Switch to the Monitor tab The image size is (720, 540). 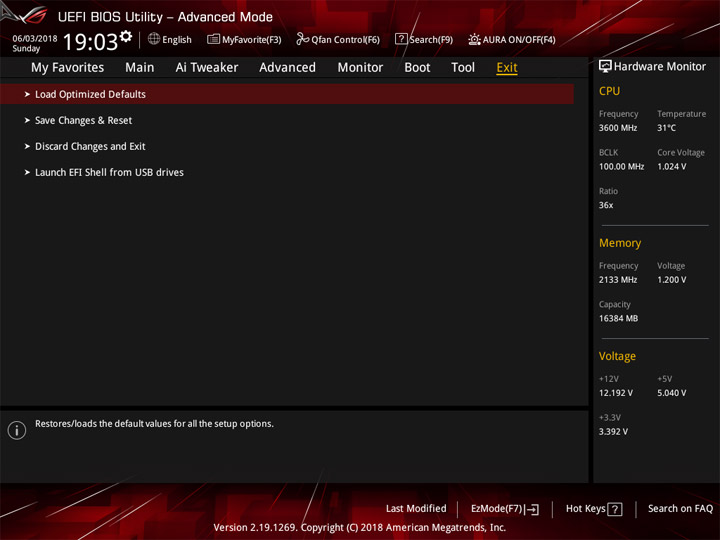point(360,68)
